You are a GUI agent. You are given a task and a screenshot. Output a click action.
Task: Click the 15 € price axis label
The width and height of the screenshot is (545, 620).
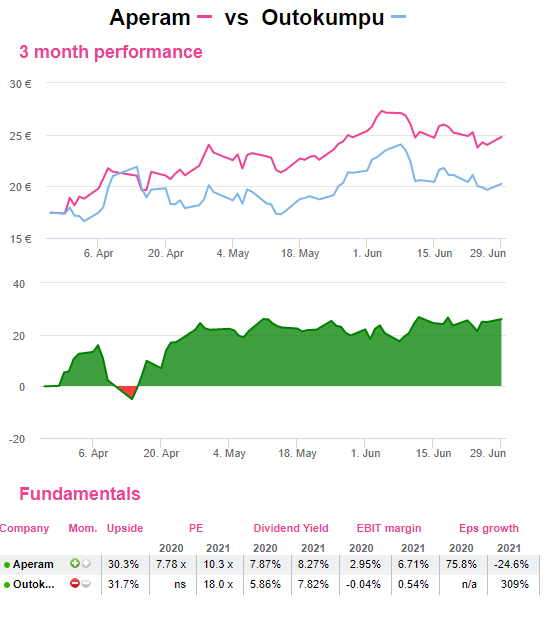pyautogui.click(x=21, y=239)
